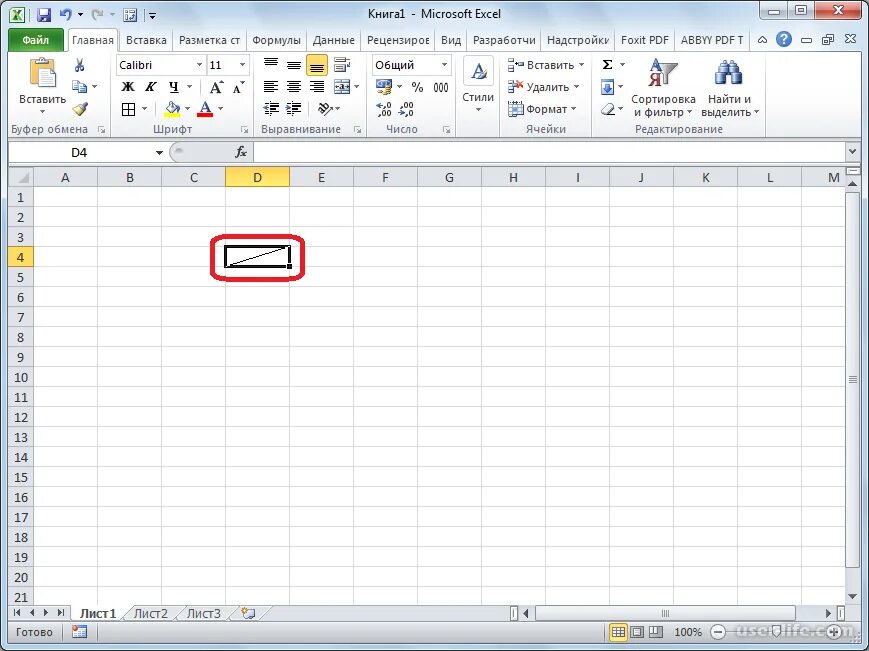Toggle bottom align button
The width and height of the screenshot is (869, 651).
[x=316, y=65]
